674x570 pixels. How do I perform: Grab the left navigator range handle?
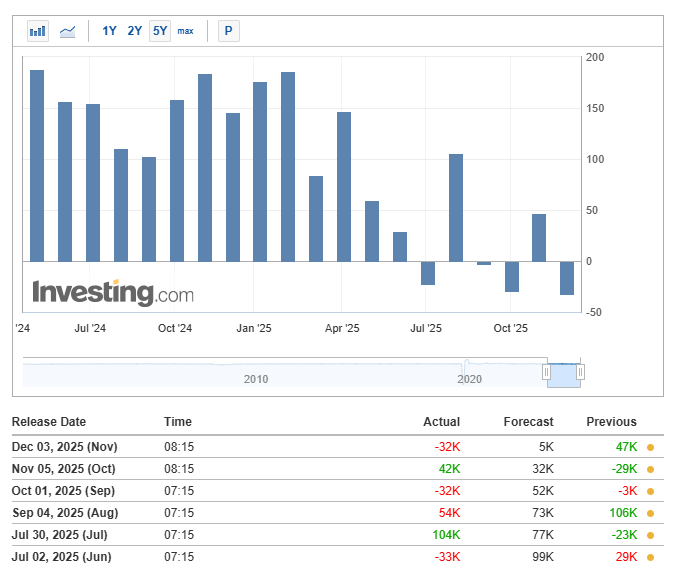point(546,372)
